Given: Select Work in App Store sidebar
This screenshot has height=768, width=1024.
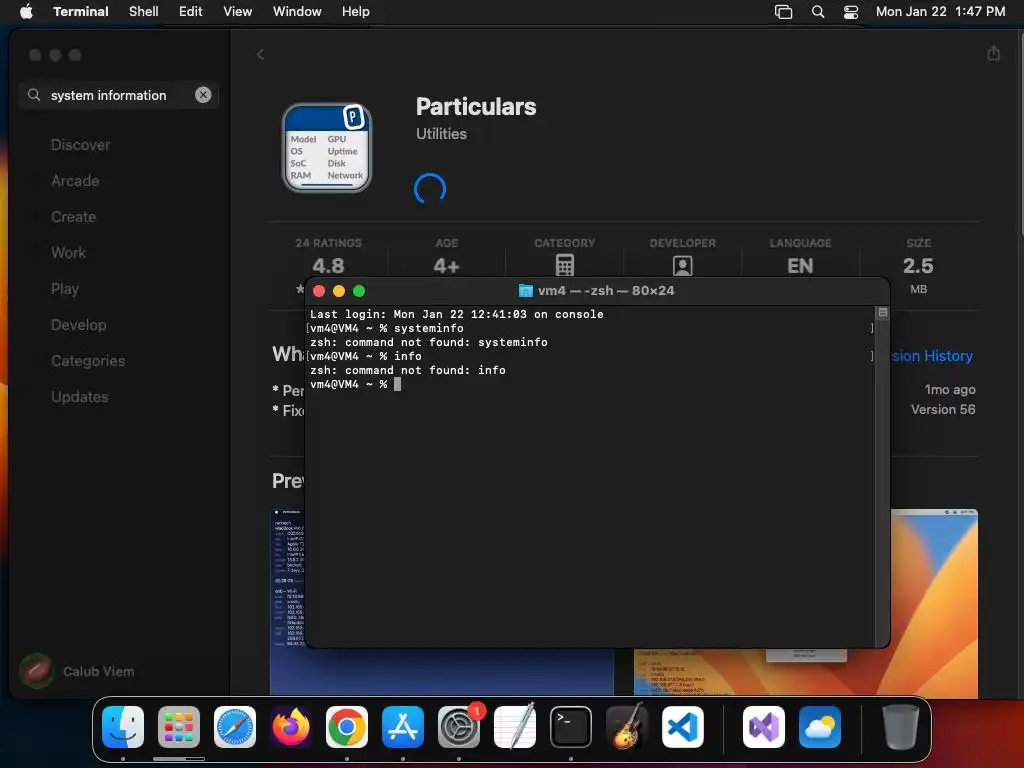Looking at the screenshot, I should tap(69, 253).
